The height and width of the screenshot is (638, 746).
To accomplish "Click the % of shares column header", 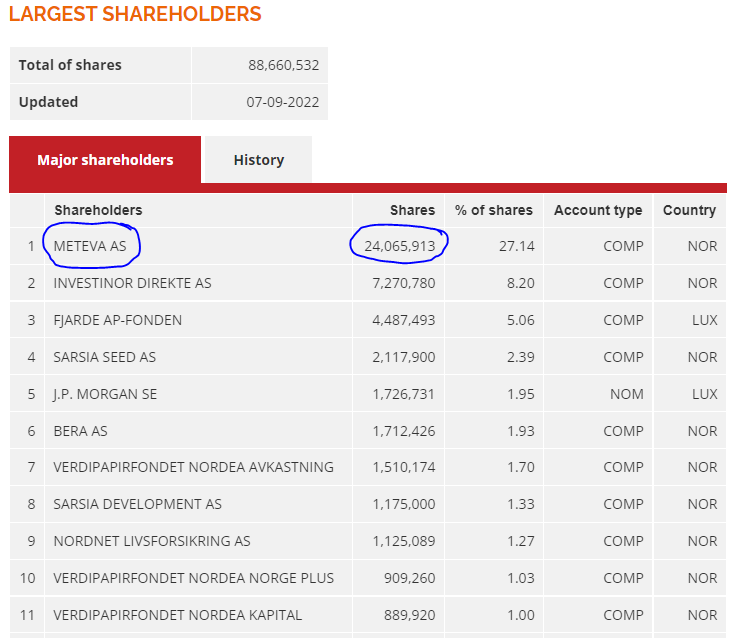I will point(494,210).
